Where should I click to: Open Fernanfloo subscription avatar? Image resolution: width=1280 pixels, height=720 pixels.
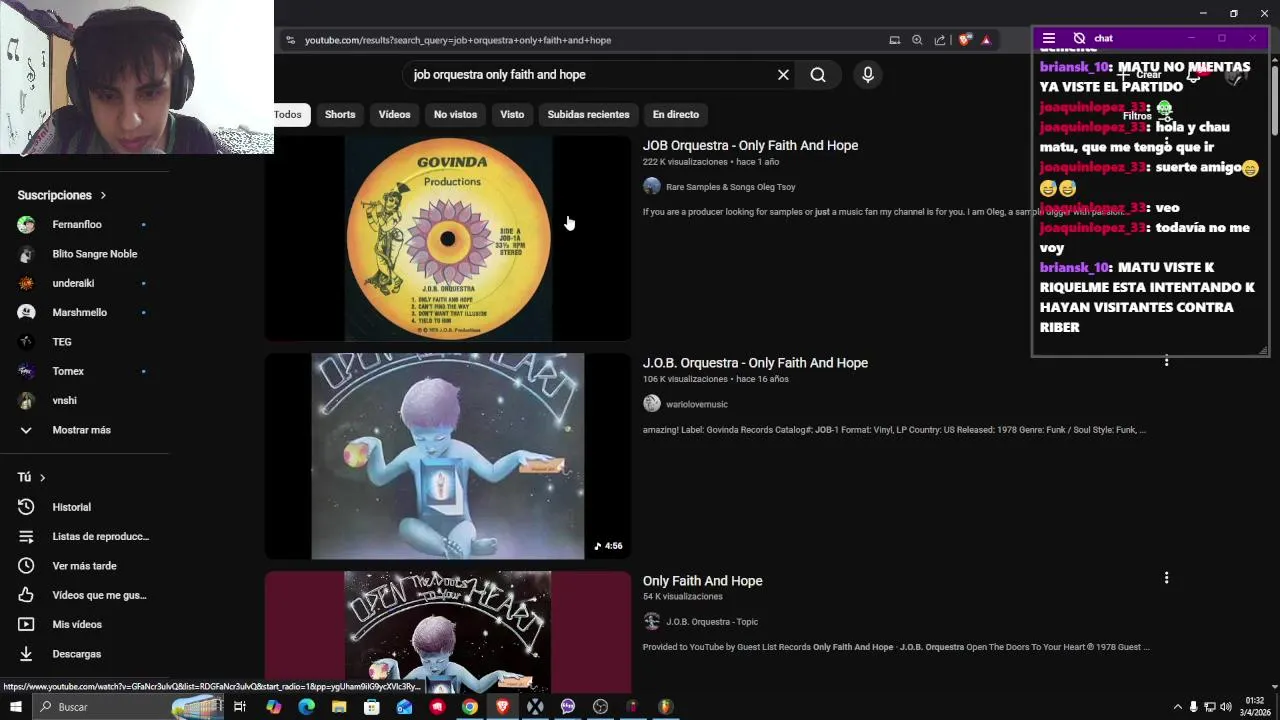pyautogui.click(x=26, y=225)
